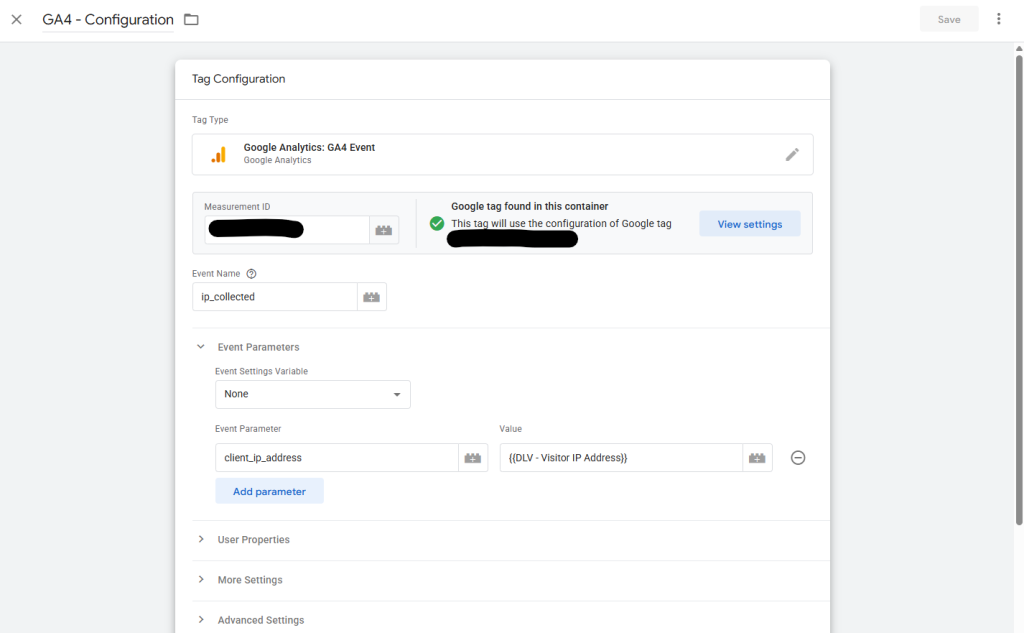The image size is (1024, 633).
Task: Rename the tag title GA4 - Configuration
Action: 107,19
